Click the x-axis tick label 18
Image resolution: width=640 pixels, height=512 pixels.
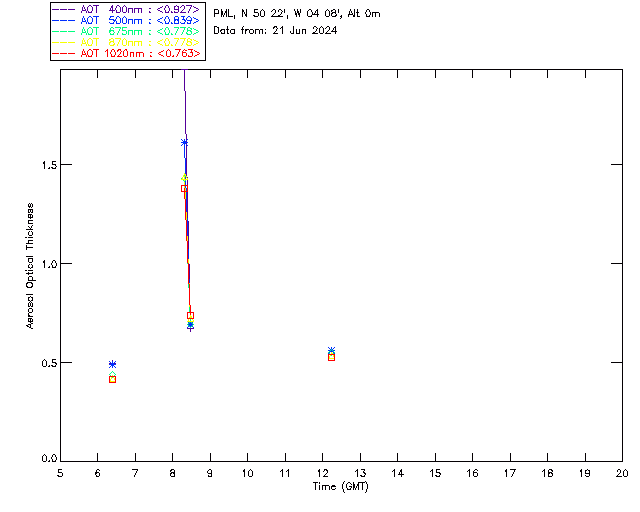point(547,473)
